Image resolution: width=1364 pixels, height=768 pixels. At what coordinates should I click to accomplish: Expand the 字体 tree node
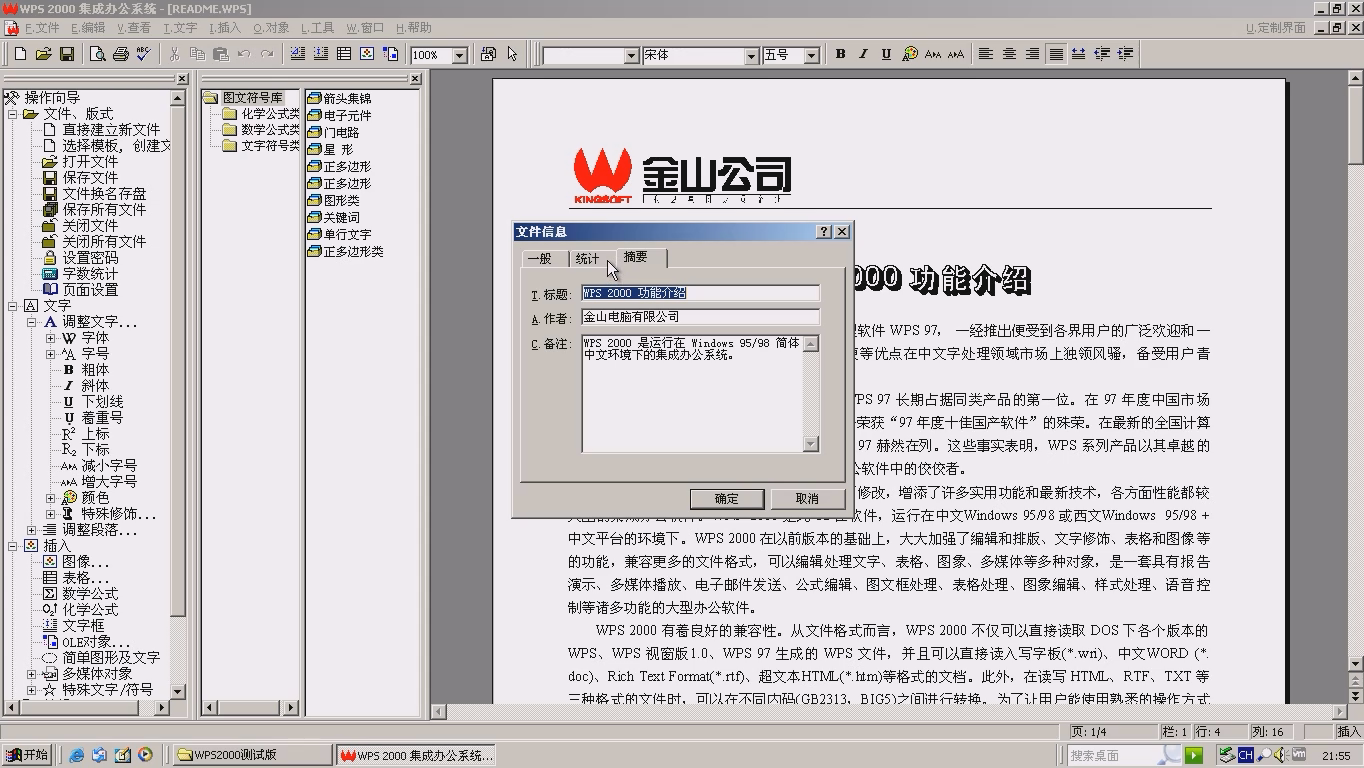pyautogui.click(x=50, y=338)
